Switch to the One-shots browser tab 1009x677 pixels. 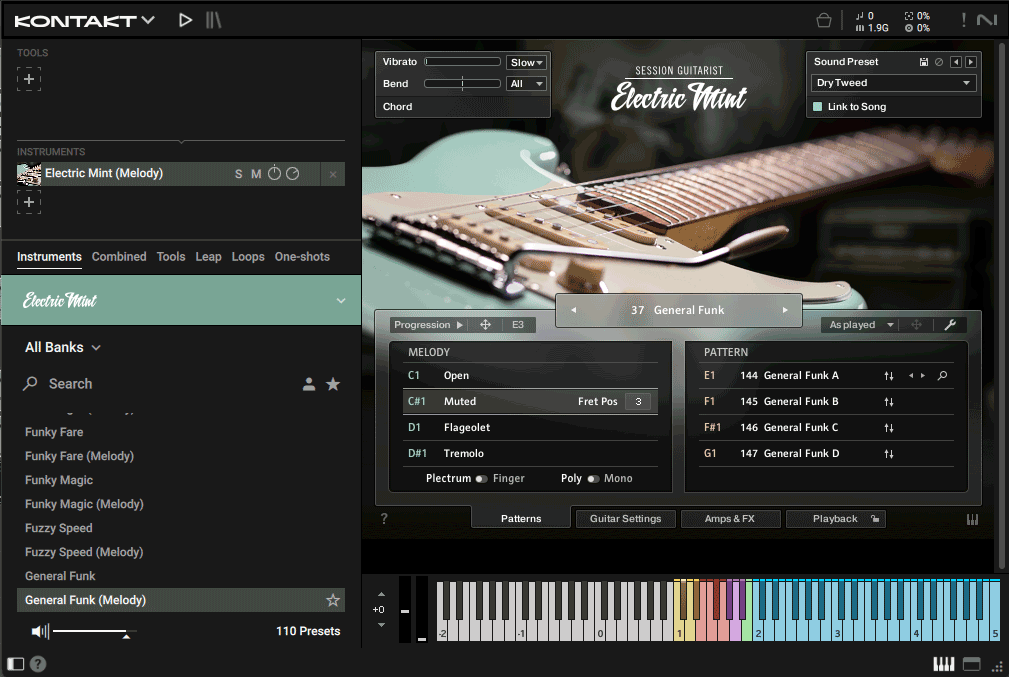302,257
